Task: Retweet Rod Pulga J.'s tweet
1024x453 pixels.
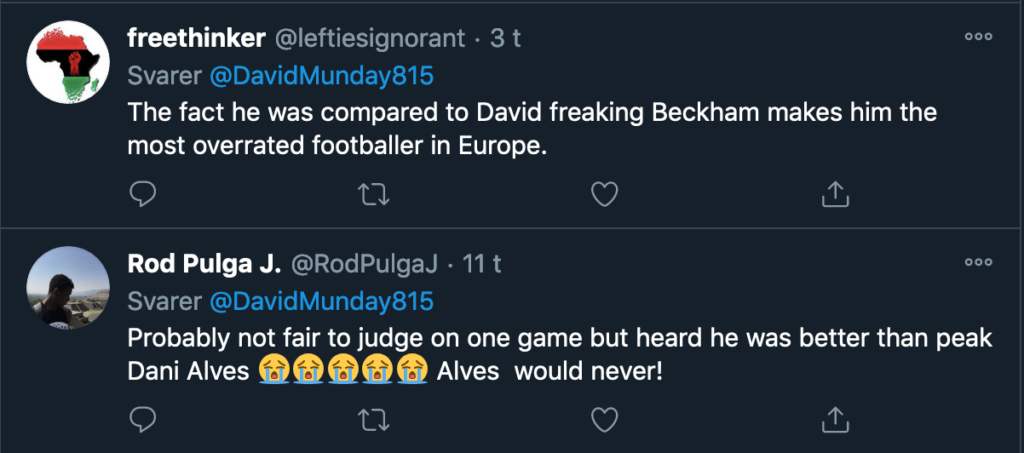Action: click(x=373, y=418)
